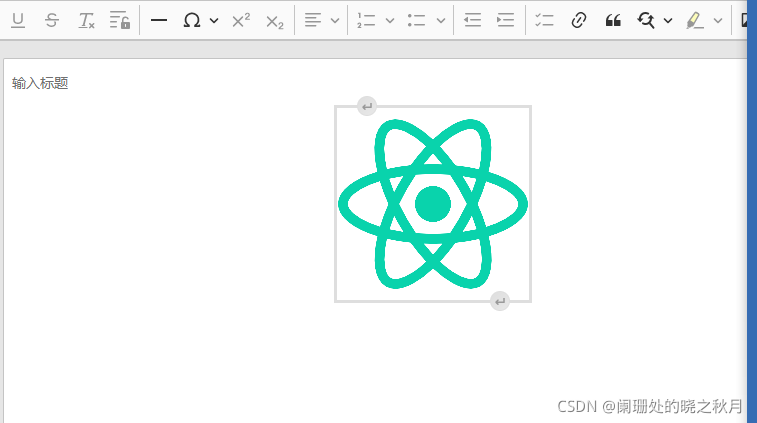
Task: Expand the find and replace dropdown arrow
Action: click(x=668, y=20)
